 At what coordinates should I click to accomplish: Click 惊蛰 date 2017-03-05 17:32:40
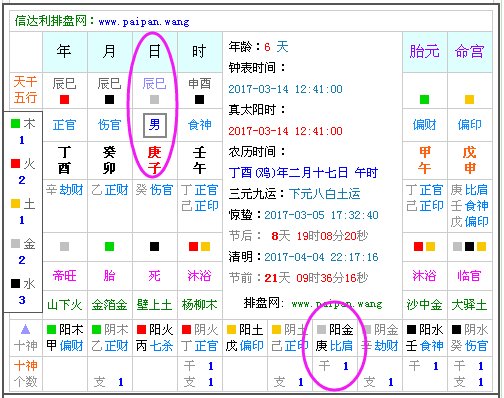click(321, 215)
